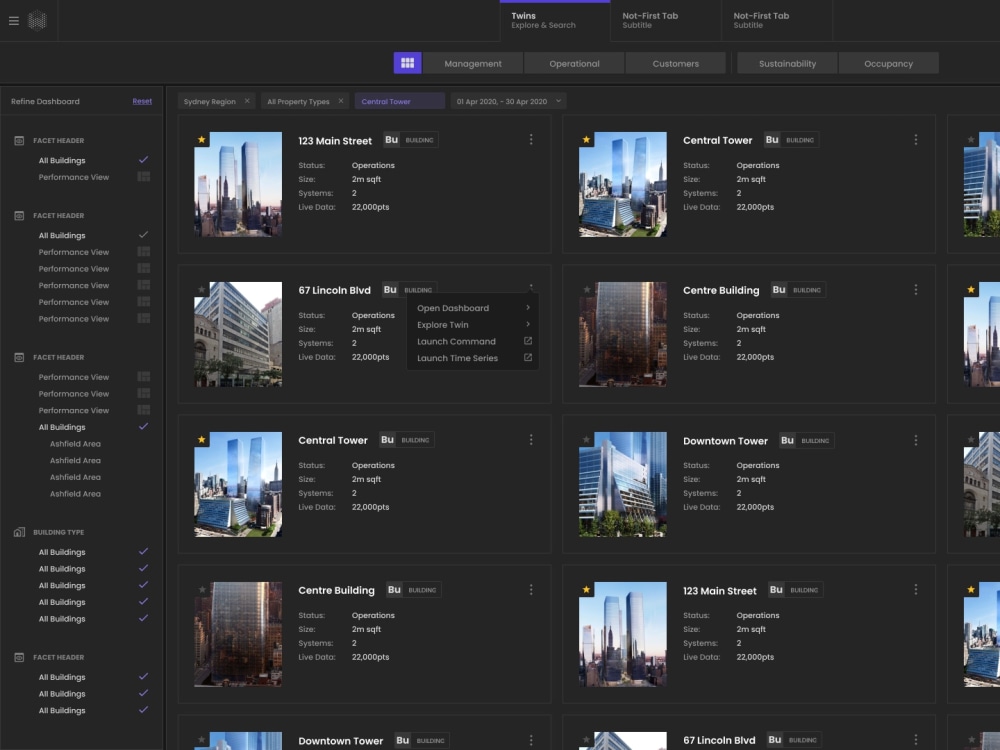Screen dimensions: 1000x750
Task: Click the Building Type facet icon
Action: tap(19, 532)
